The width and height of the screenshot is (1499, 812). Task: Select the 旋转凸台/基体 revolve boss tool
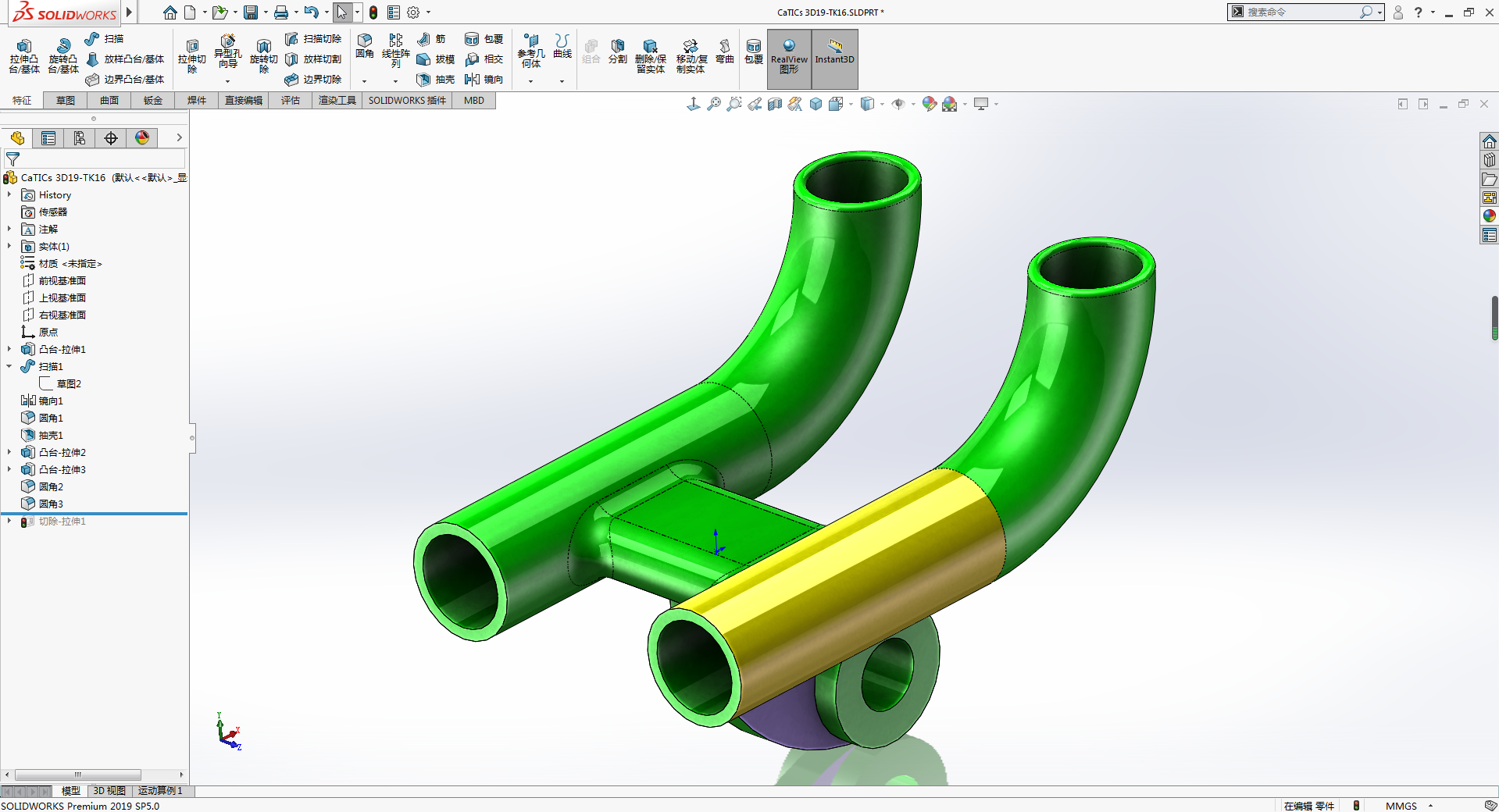click(x=63, y=56)
